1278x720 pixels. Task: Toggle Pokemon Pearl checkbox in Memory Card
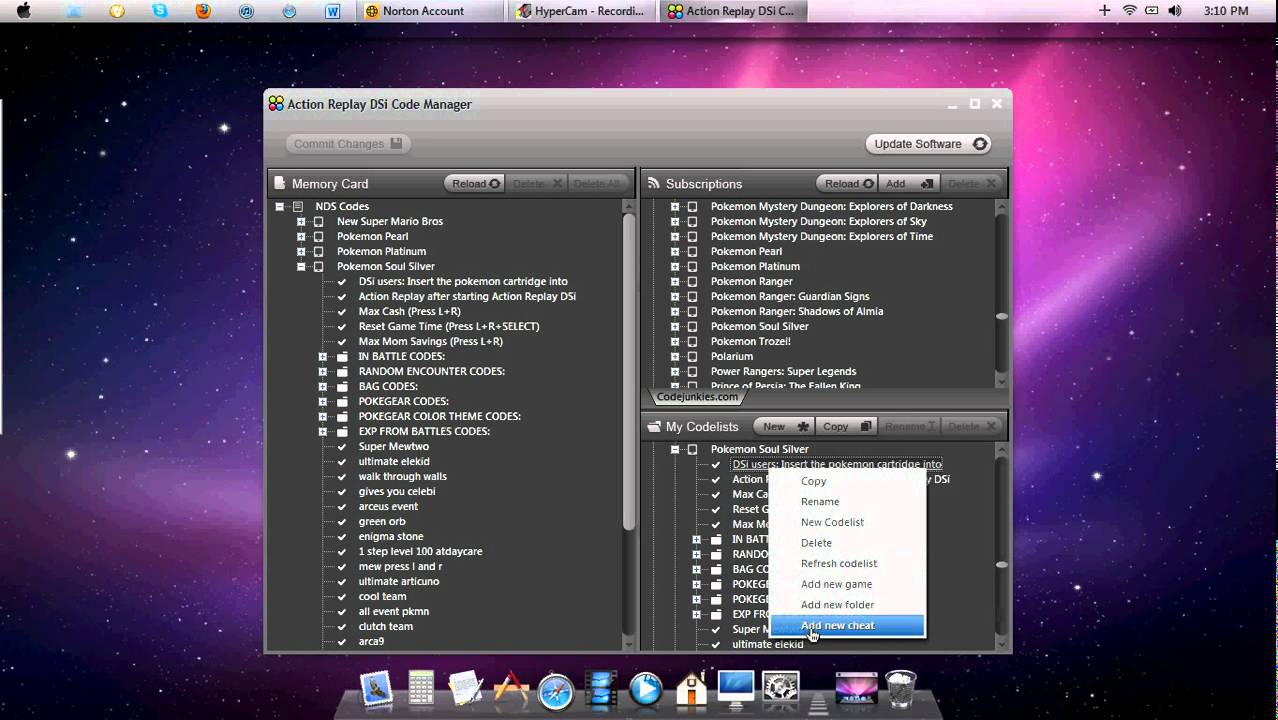click(319, 237)
